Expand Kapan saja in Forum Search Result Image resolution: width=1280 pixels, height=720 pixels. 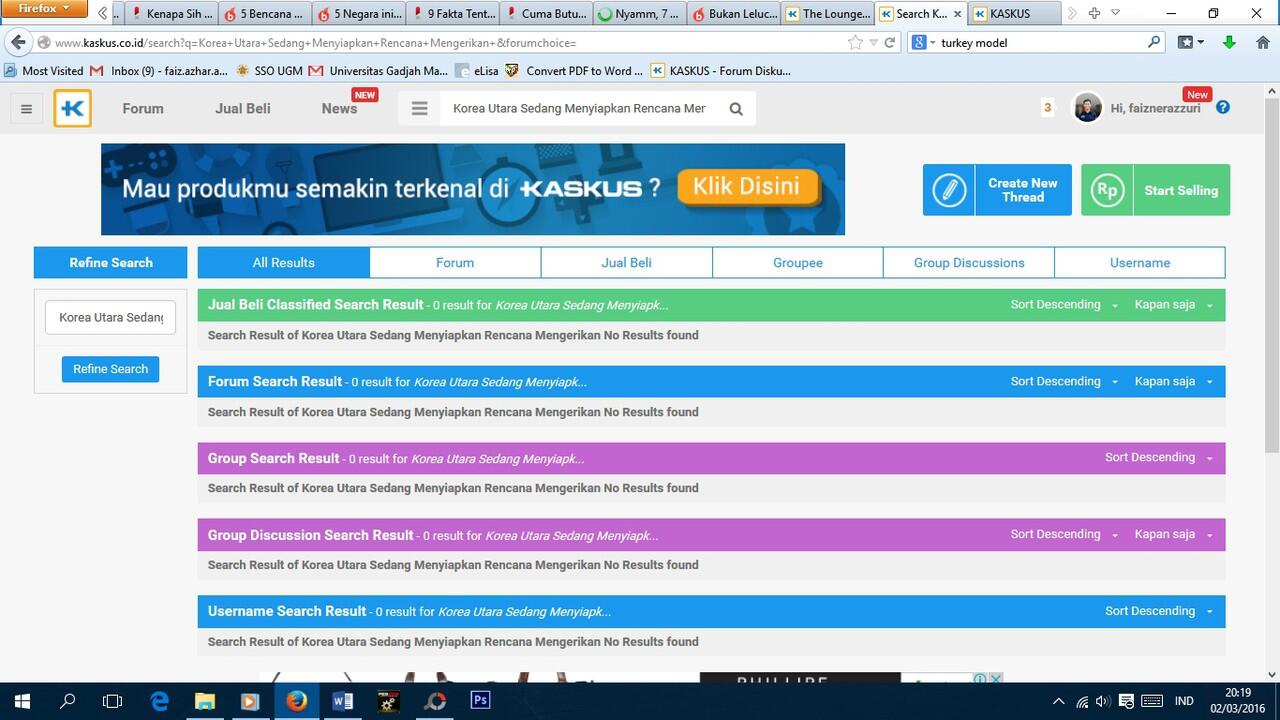[1174, 381]
